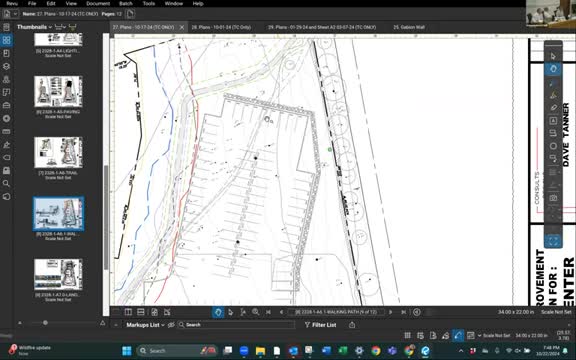The height and width of the screenshot is (360, 576).
Task: Choose the Pen markup tool in floating toolbar
Action: (553, 83)
